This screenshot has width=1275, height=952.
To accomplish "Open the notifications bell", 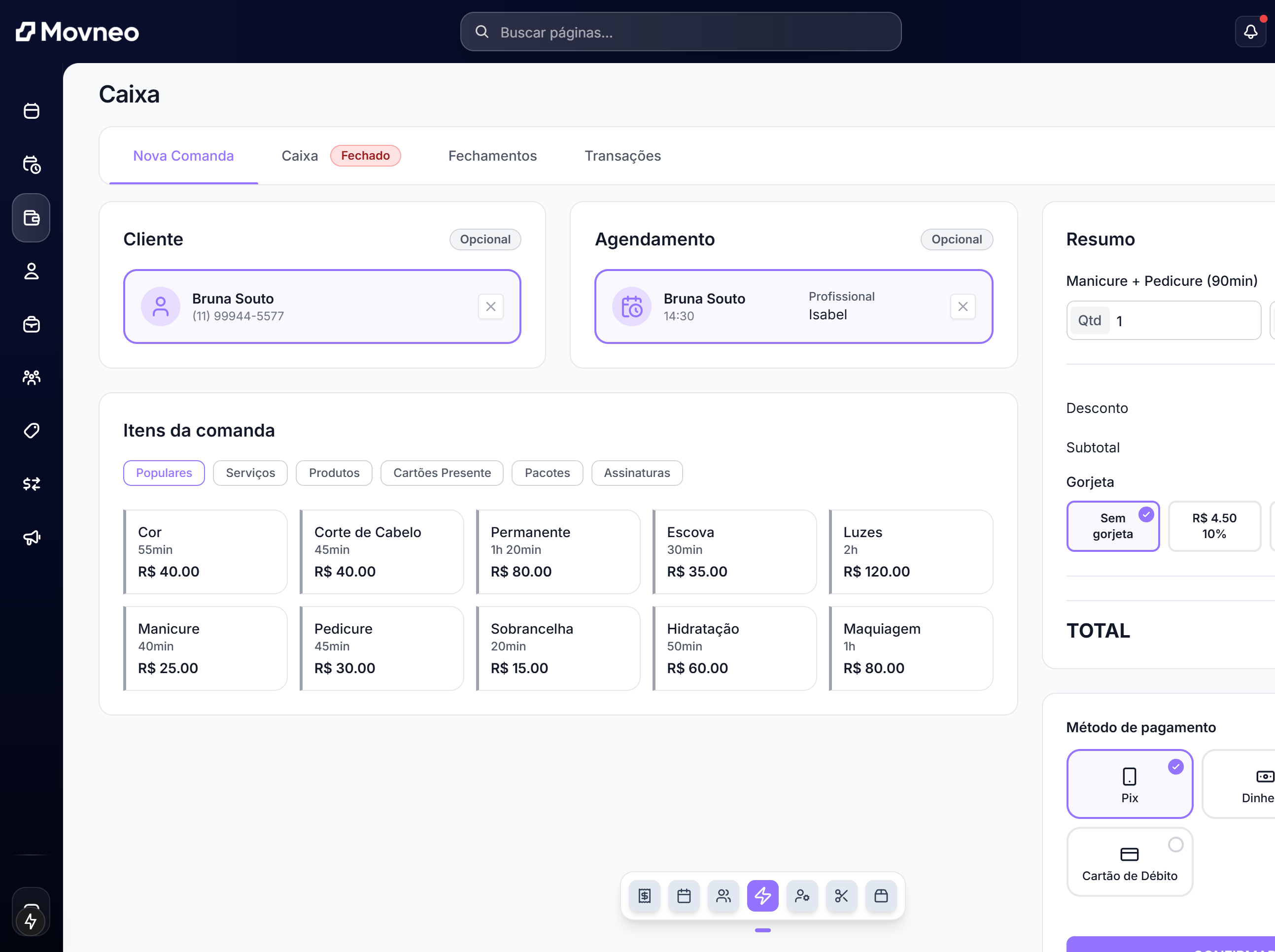I will pos(1250,32).
